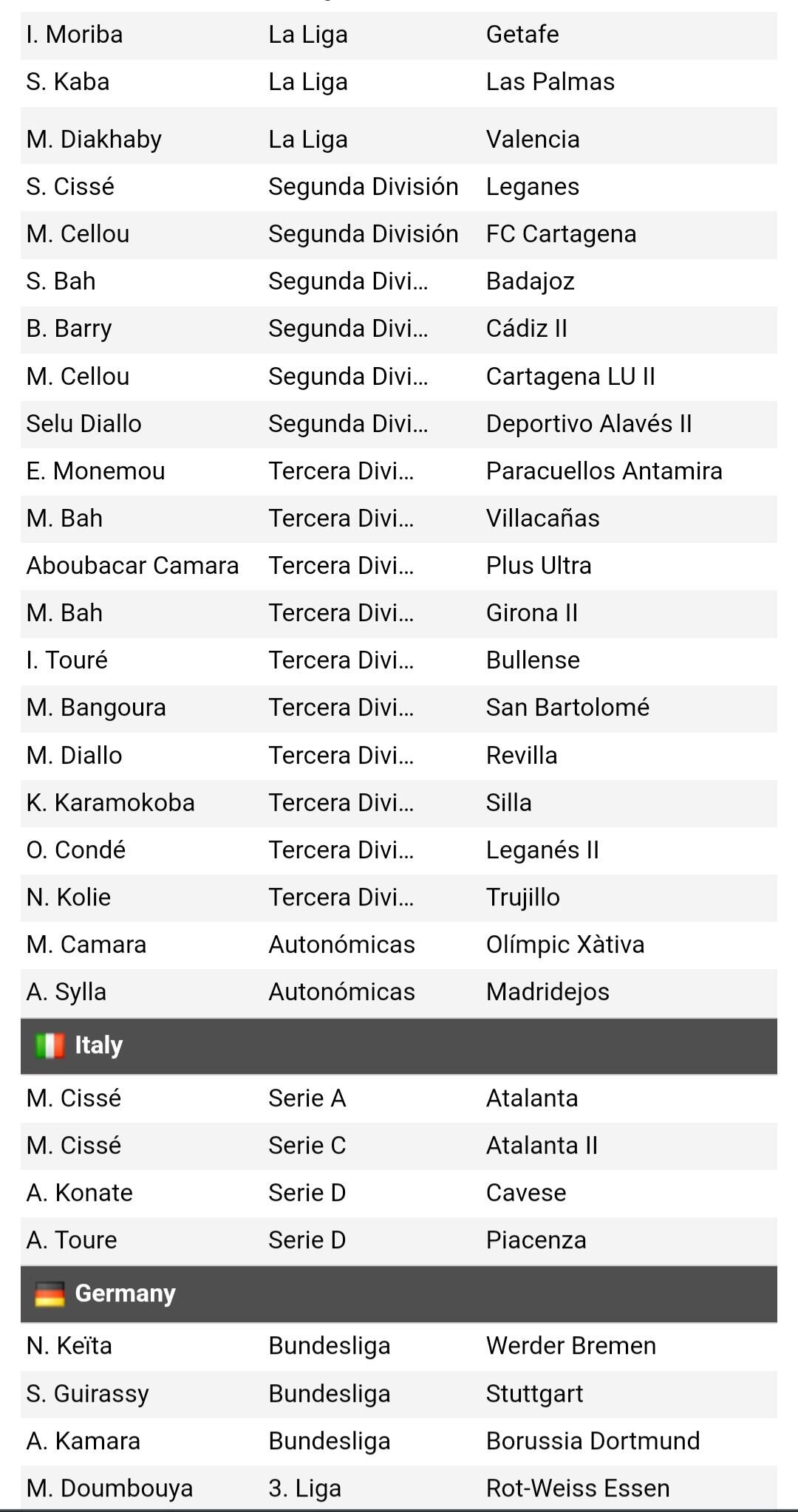Screen dimensions: 798x1512
Task: Click the Leganes team link
Action: coord(533,187)
